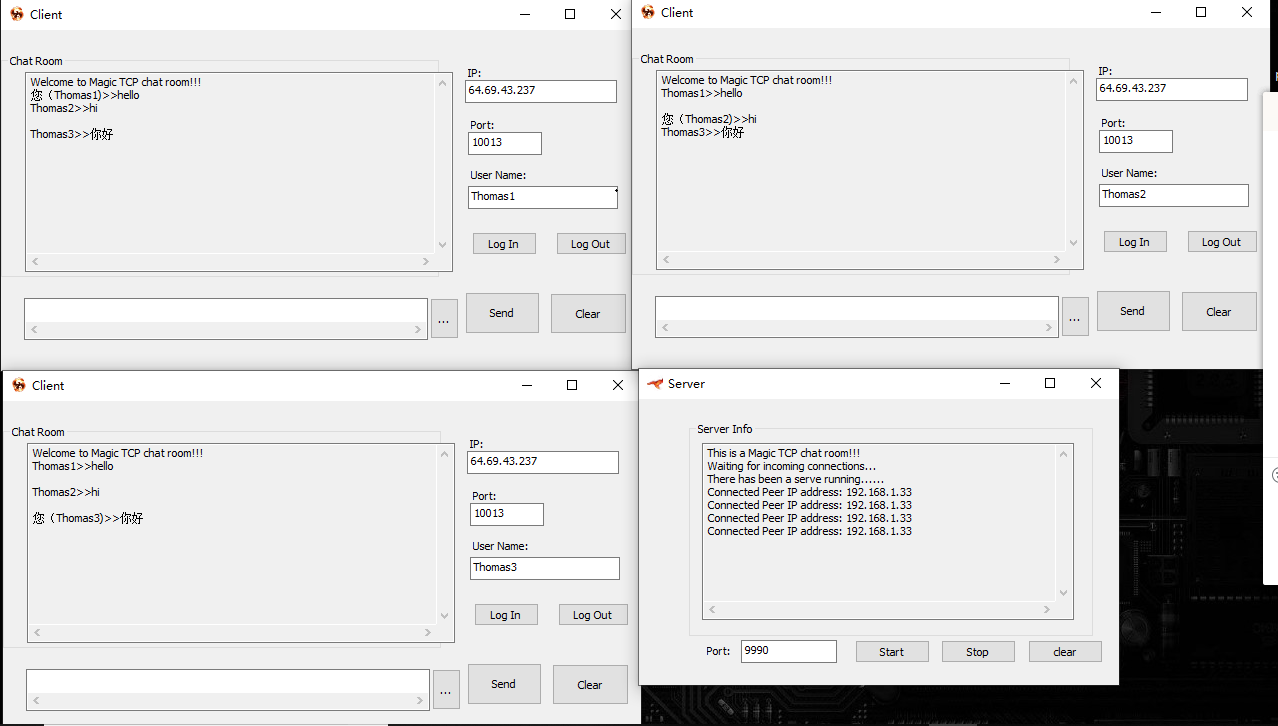Minimize the Thomas3 Client window
The width and height of the screenshot is (1278, 726).
pos(526,385)
